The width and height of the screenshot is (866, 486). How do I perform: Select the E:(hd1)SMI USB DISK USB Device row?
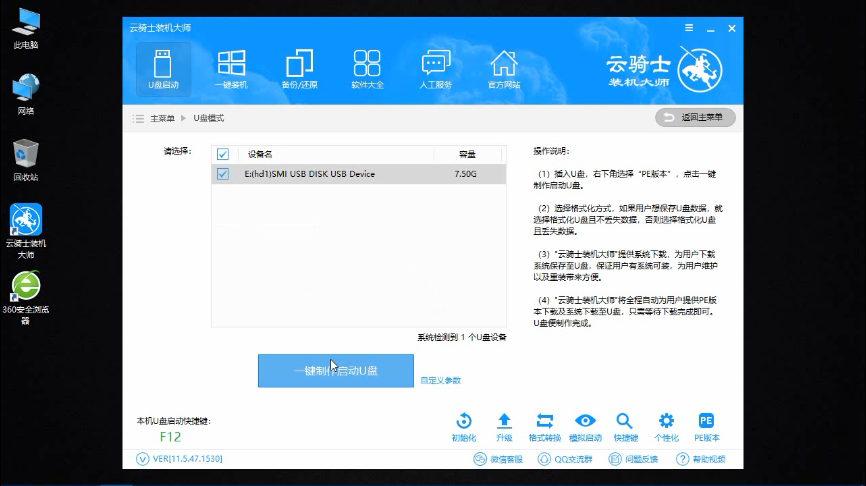pos(358,174)
